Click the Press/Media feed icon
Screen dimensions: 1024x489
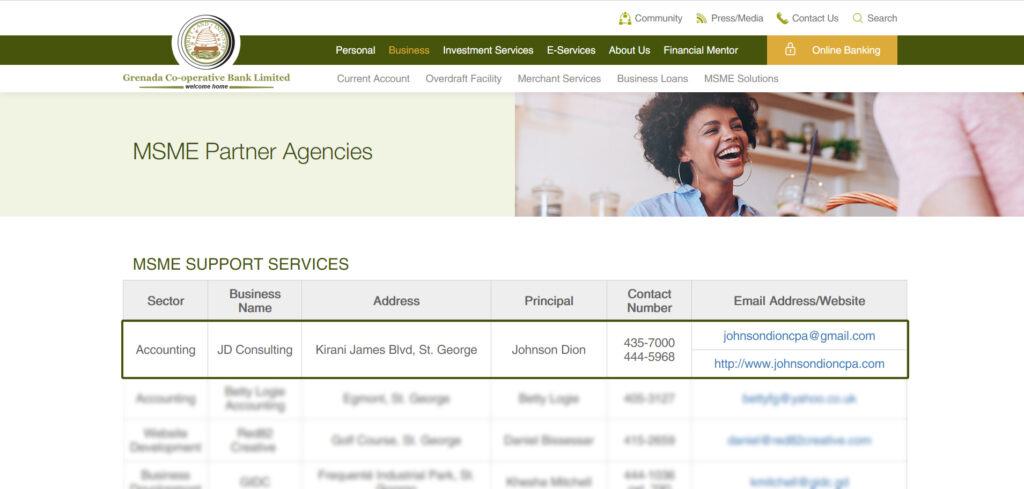point(702,18)
